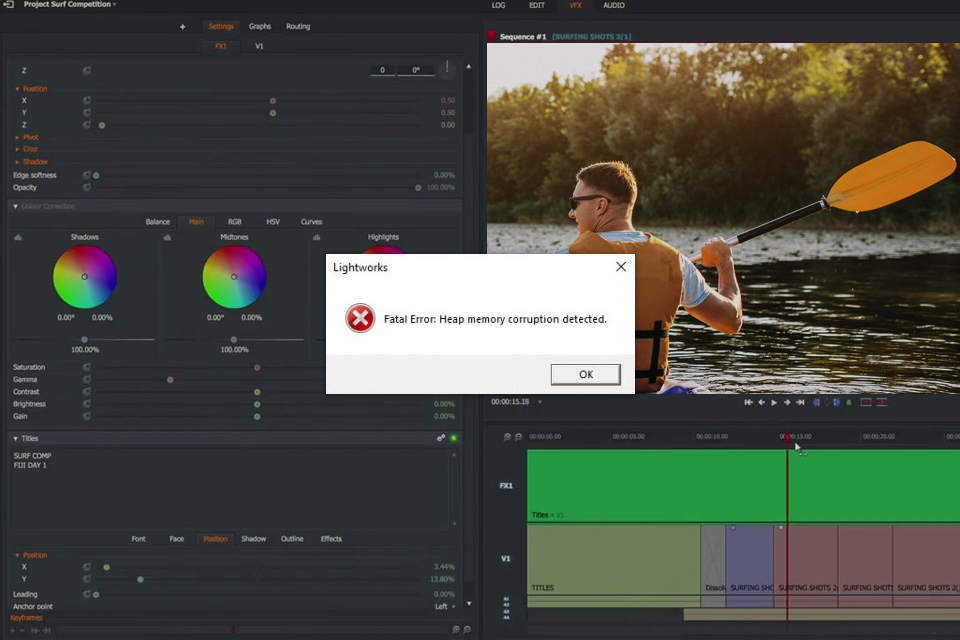Click the Opacity slider handle
The image size is (960, 640).
click(x=418, y=187)
